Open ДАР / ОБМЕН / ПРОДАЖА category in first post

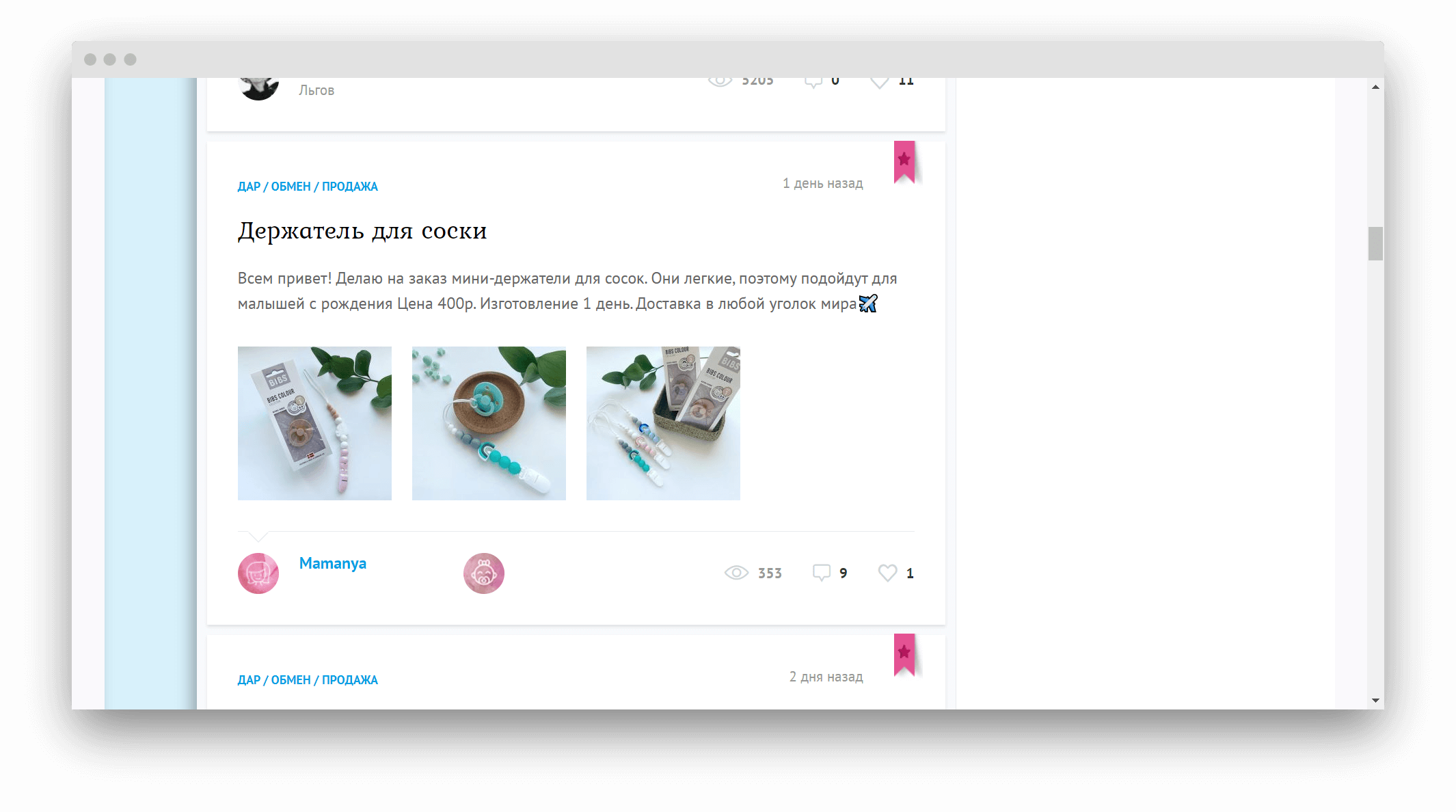click(x=308, y=187)
